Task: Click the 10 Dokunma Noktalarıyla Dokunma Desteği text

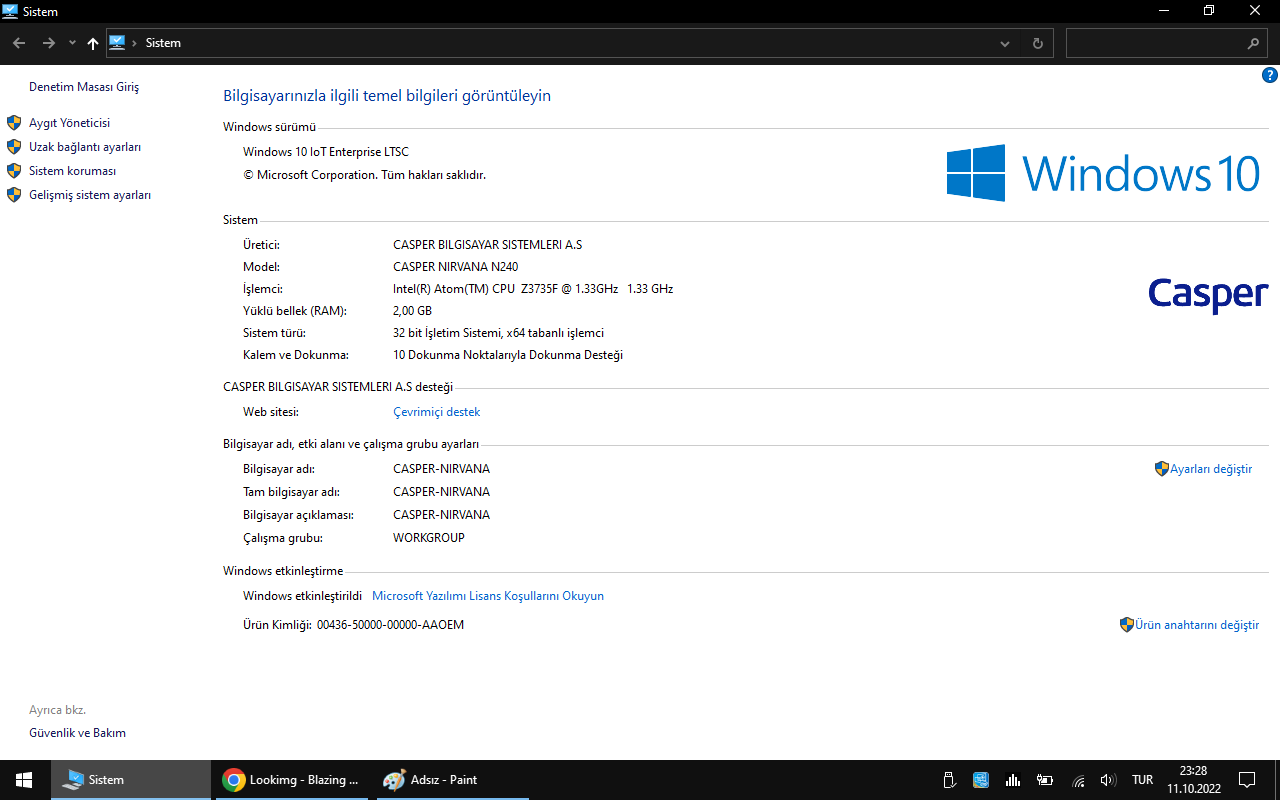Action: [x=508, y=355]
